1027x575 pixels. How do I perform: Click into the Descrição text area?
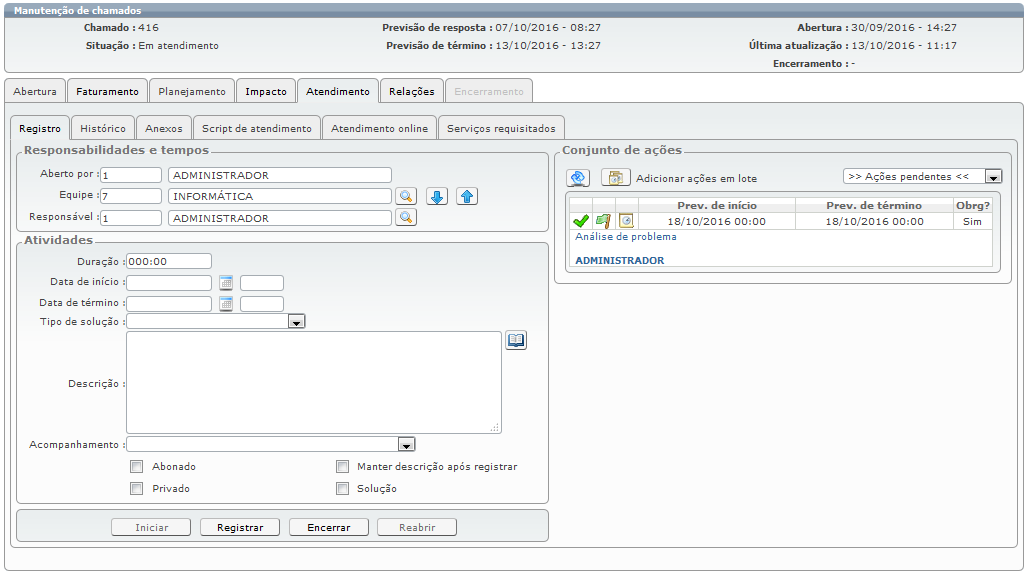(x=313, y=382)
